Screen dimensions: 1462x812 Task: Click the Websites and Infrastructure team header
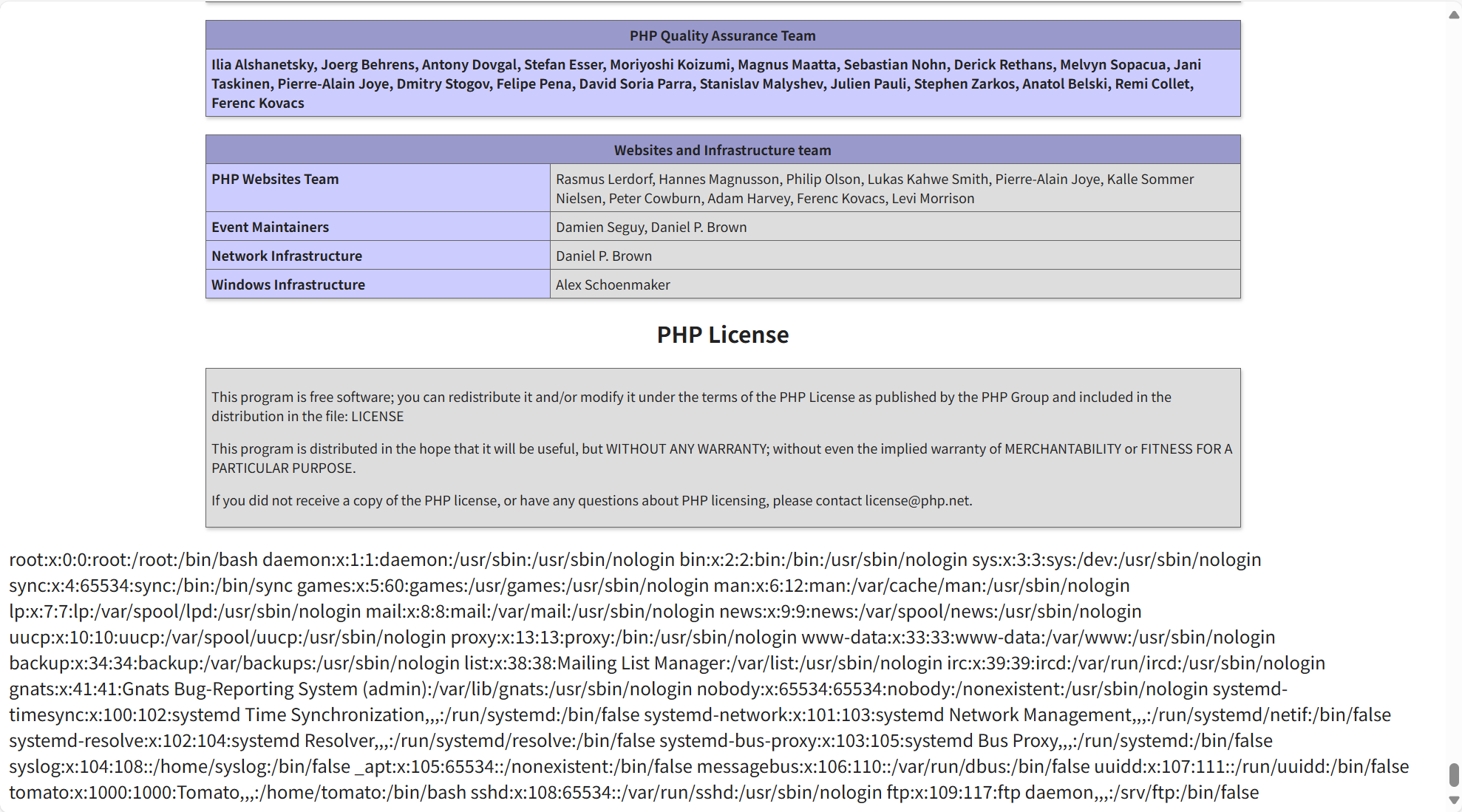coord(722,150)
